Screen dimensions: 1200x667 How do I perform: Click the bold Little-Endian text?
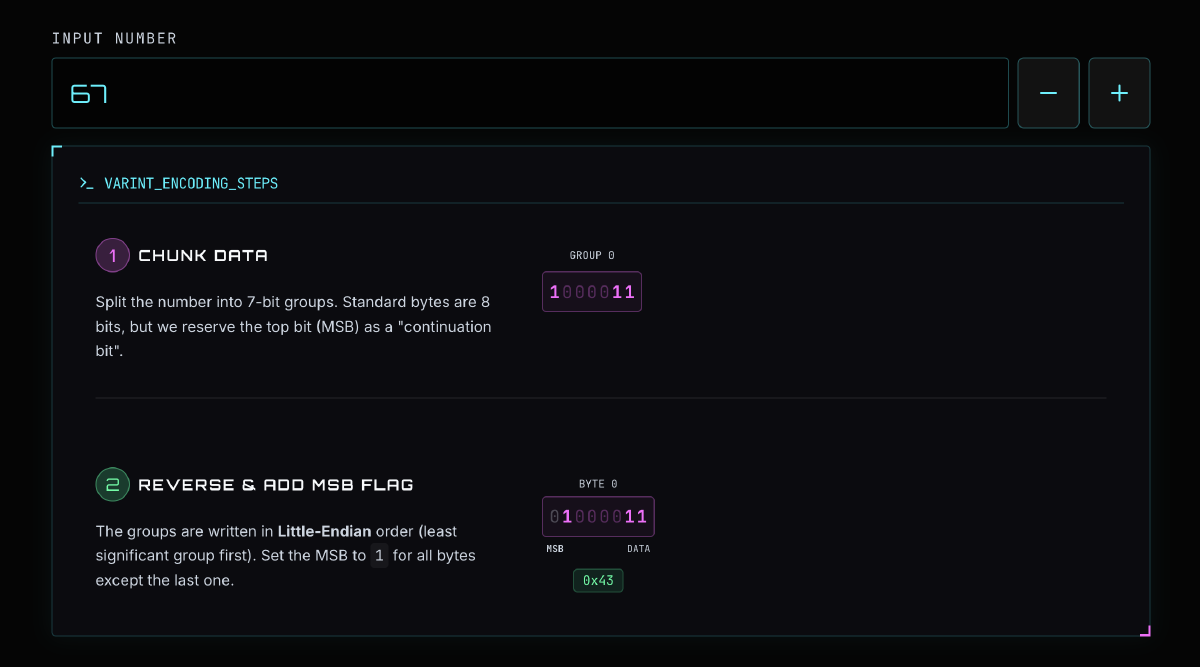point(324,531)
